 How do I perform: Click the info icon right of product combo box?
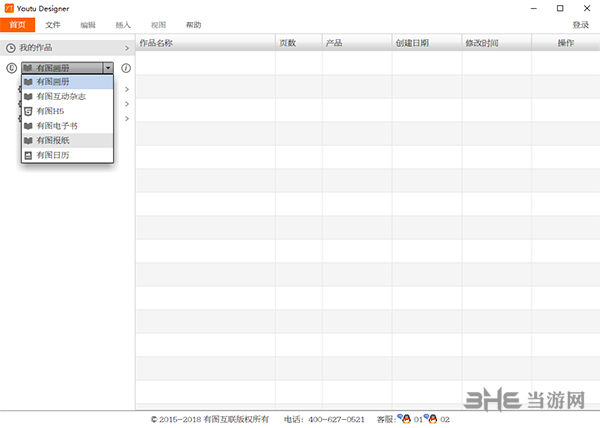[x=126, y=68]
